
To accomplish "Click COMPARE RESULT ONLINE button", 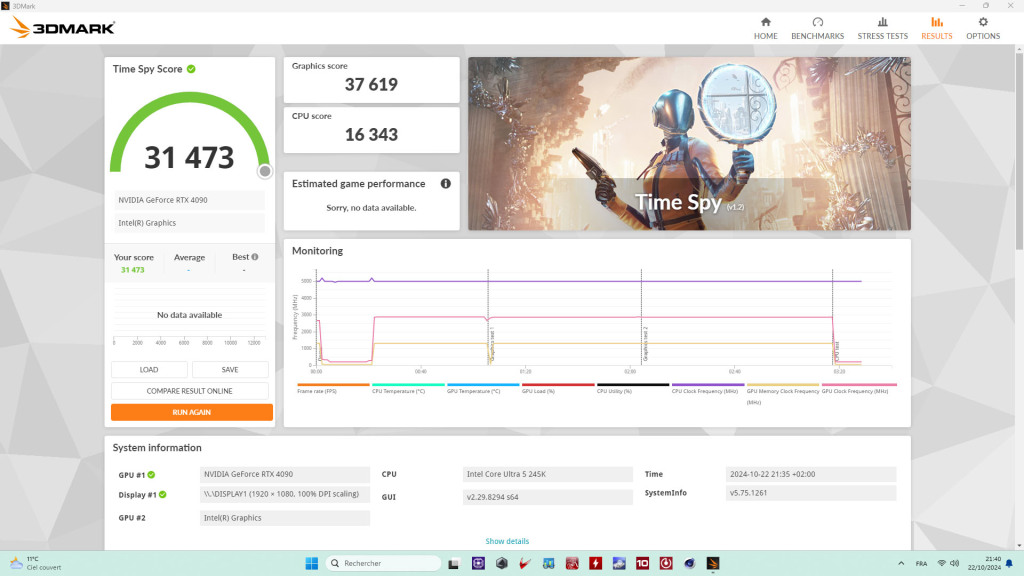I will (189, 391).
